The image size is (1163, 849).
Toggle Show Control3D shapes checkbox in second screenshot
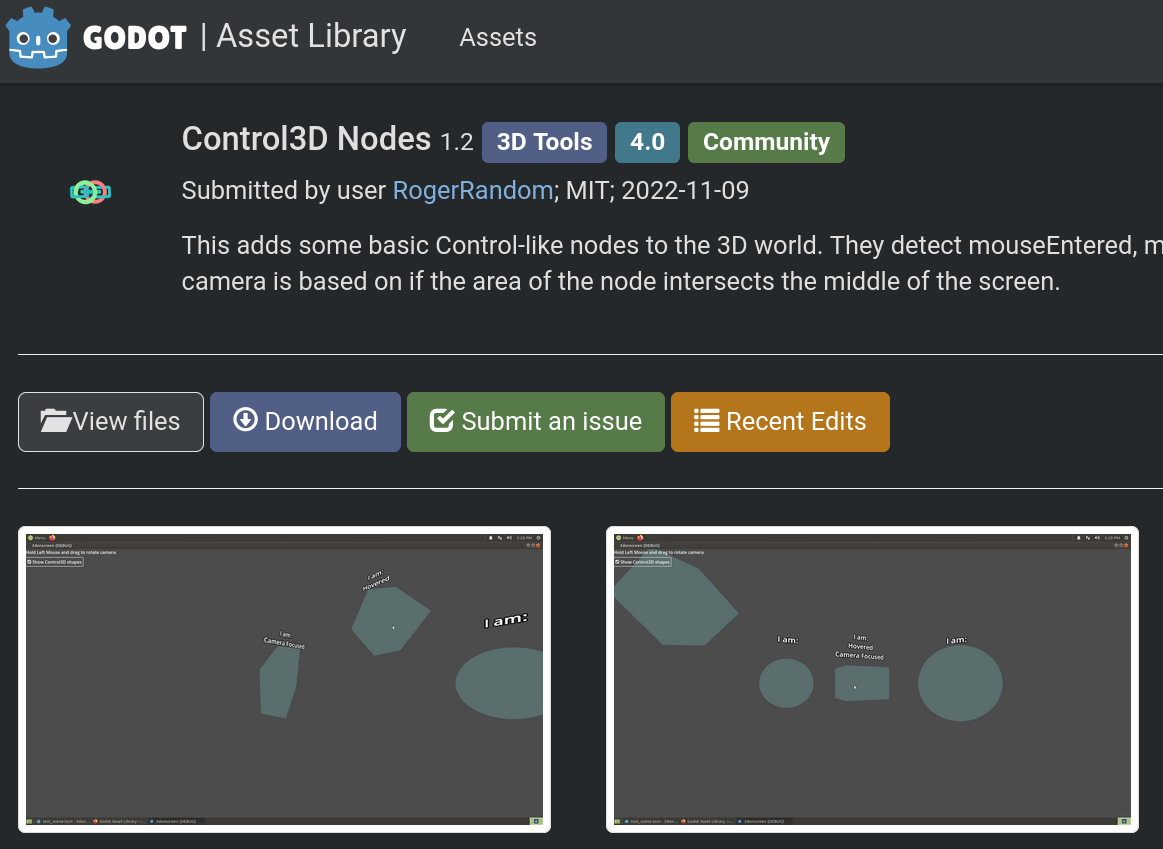pyautogui.click(x=617, y=562)
